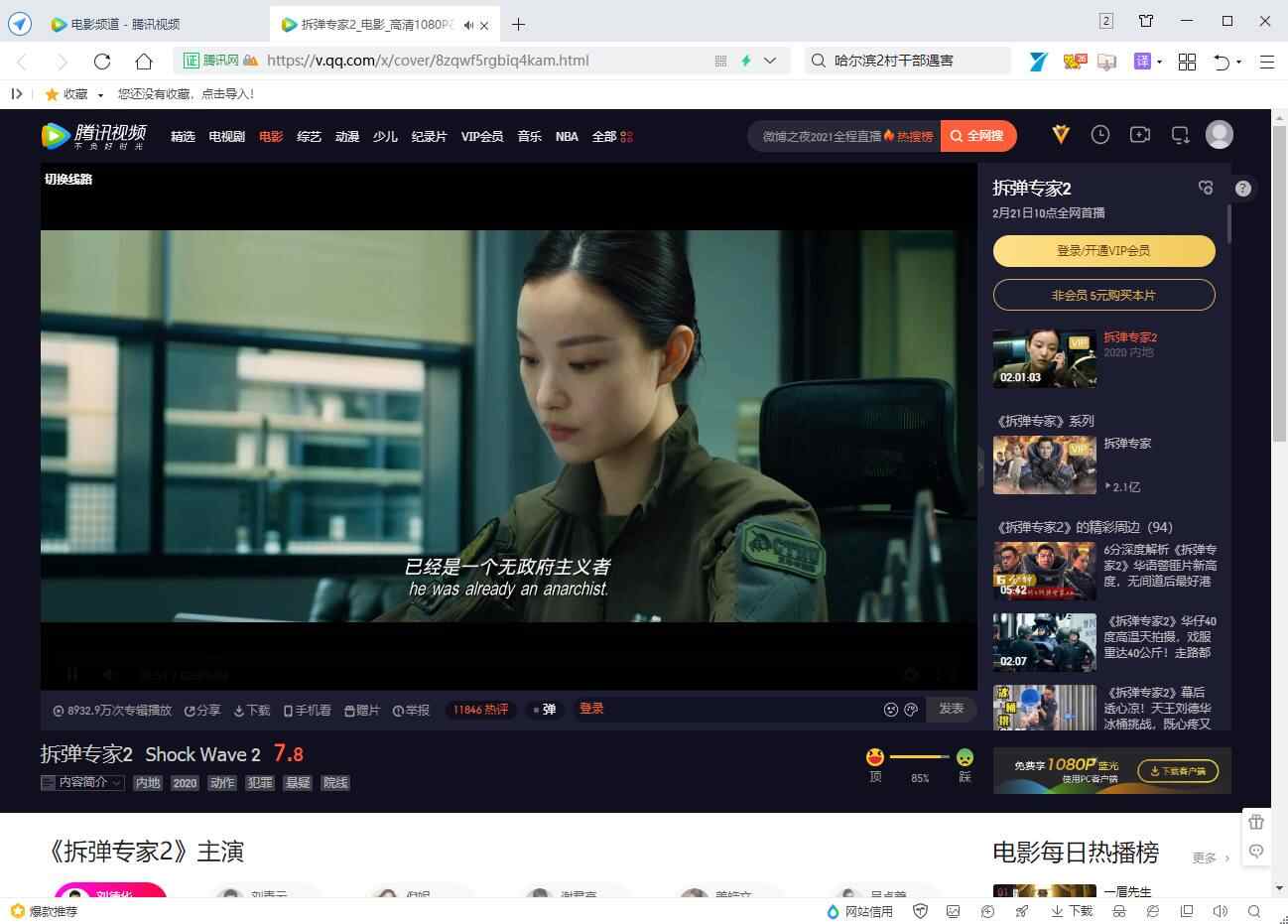Click the 下载 download link under player
The width and height of the screenshot is (1288, 924).
point(252,710)
